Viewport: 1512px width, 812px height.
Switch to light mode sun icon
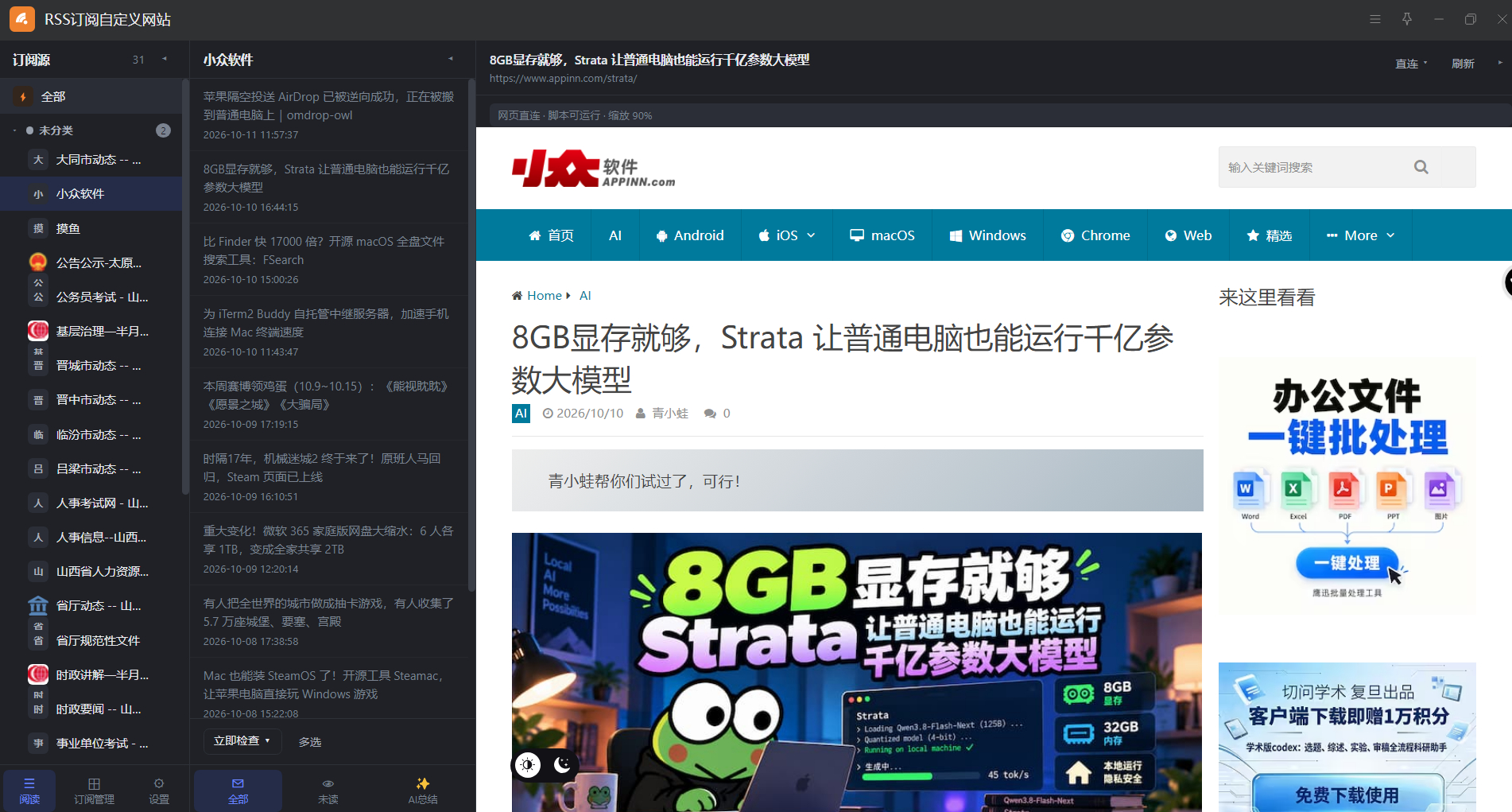527,765
